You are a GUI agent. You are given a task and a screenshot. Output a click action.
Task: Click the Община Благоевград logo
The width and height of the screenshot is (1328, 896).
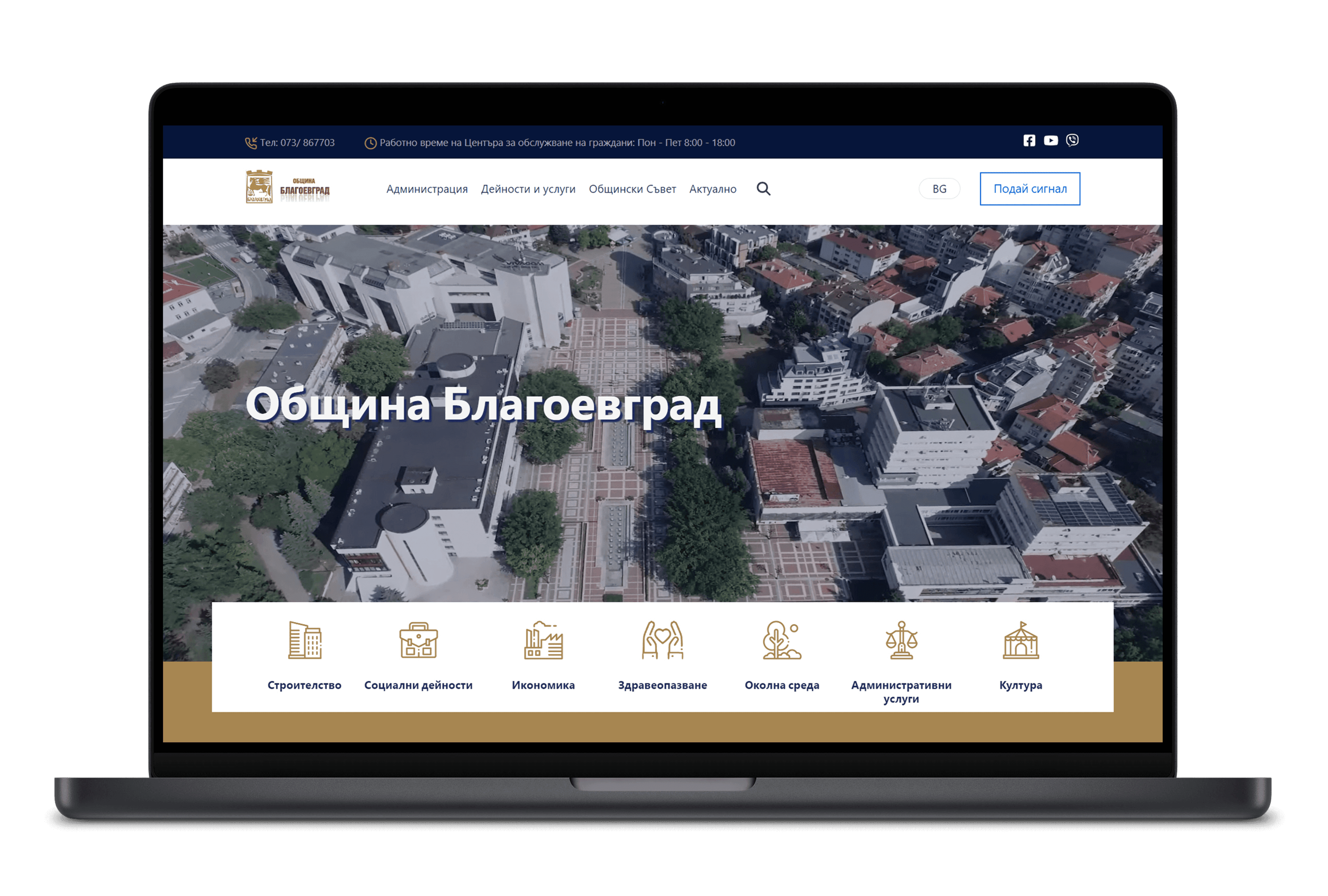[288, 187]
